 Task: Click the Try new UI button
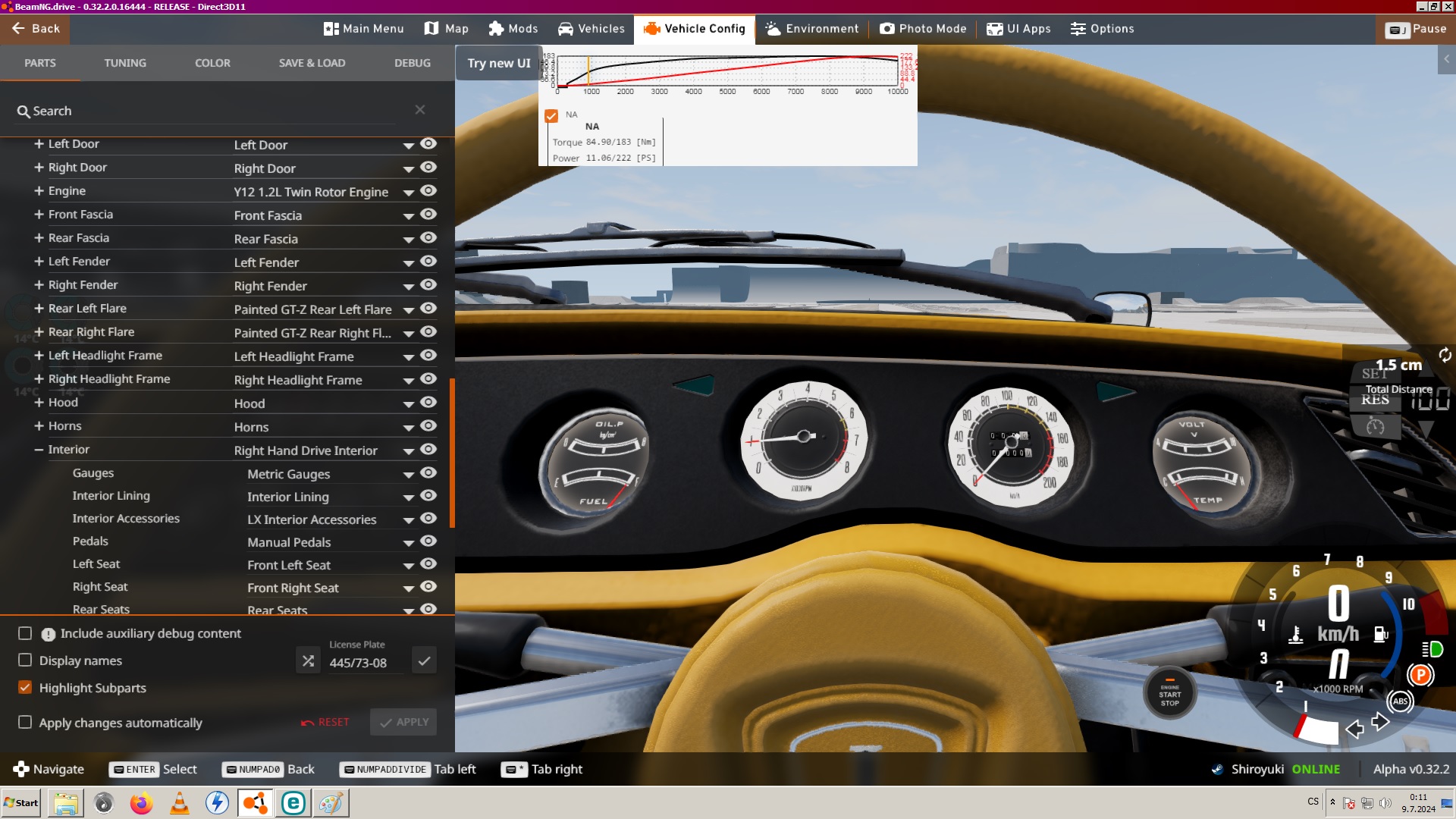[498, 63]
